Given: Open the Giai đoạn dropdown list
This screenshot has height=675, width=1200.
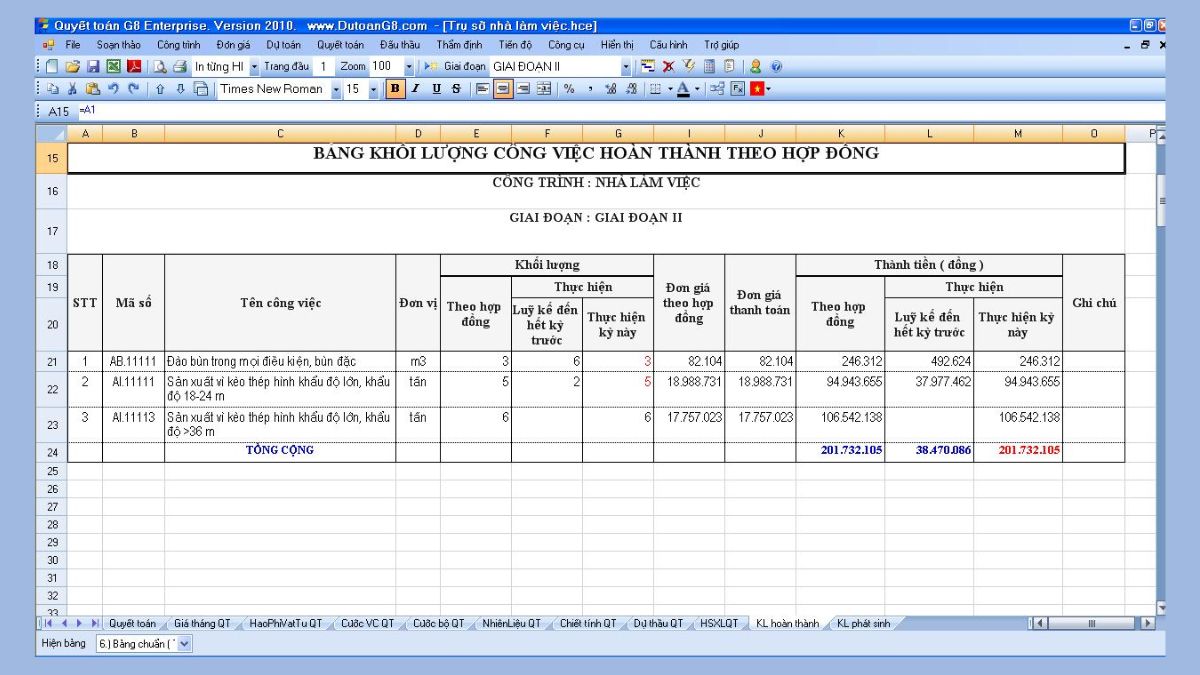Looking at the screenshot, I should [x=627, y=67].
